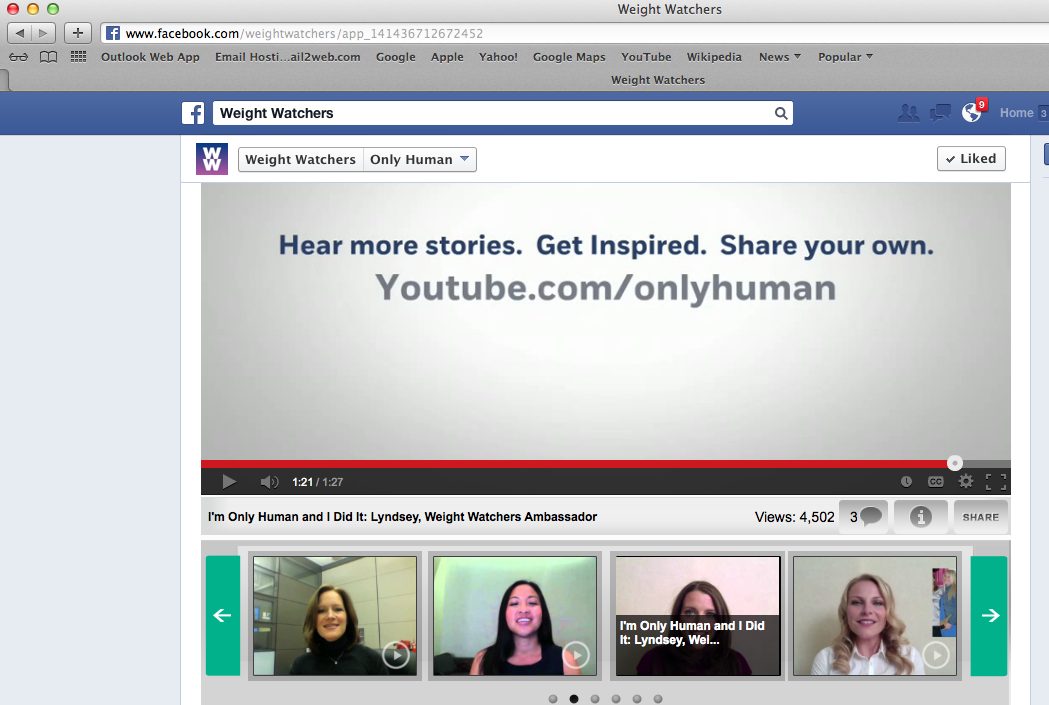Open Lyndsey video thumbnail

click(698, 616)
